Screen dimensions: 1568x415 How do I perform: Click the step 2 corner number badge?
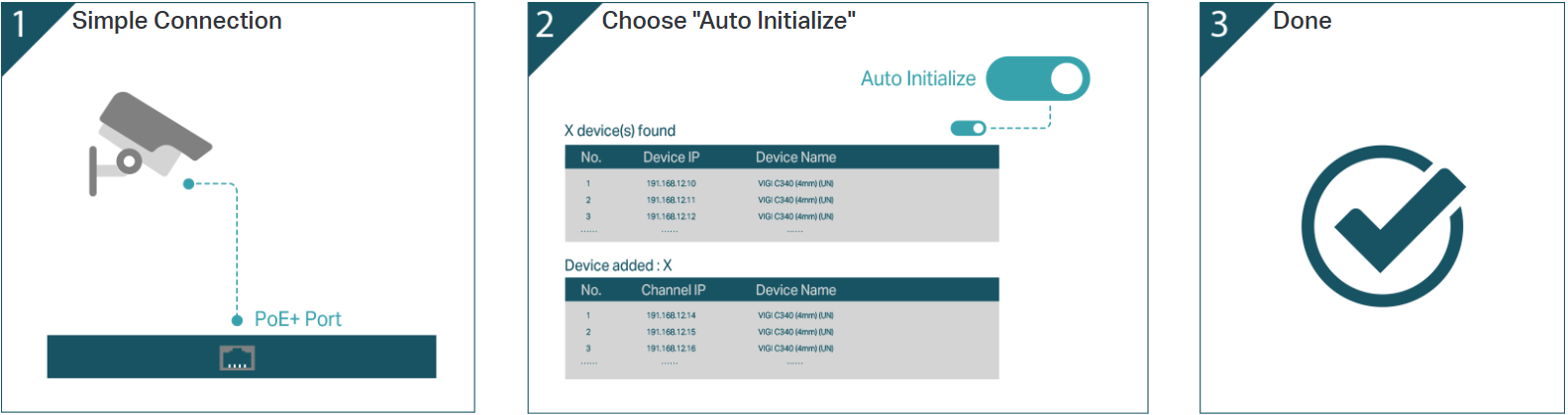[x=545, y=25]
